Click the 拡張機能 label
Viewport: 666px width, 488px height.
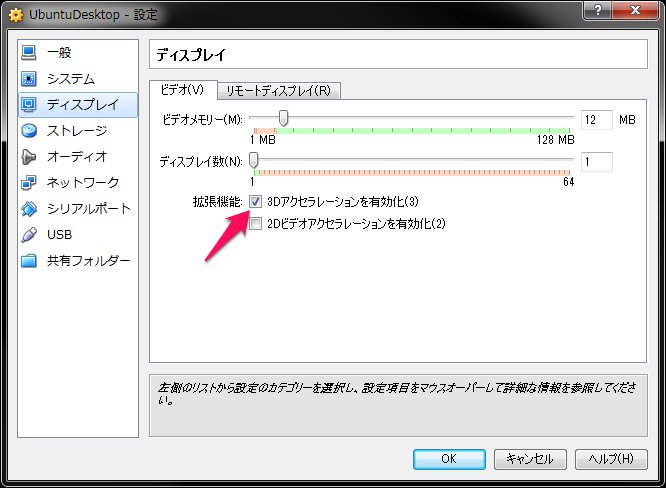[x=217, y=202]
